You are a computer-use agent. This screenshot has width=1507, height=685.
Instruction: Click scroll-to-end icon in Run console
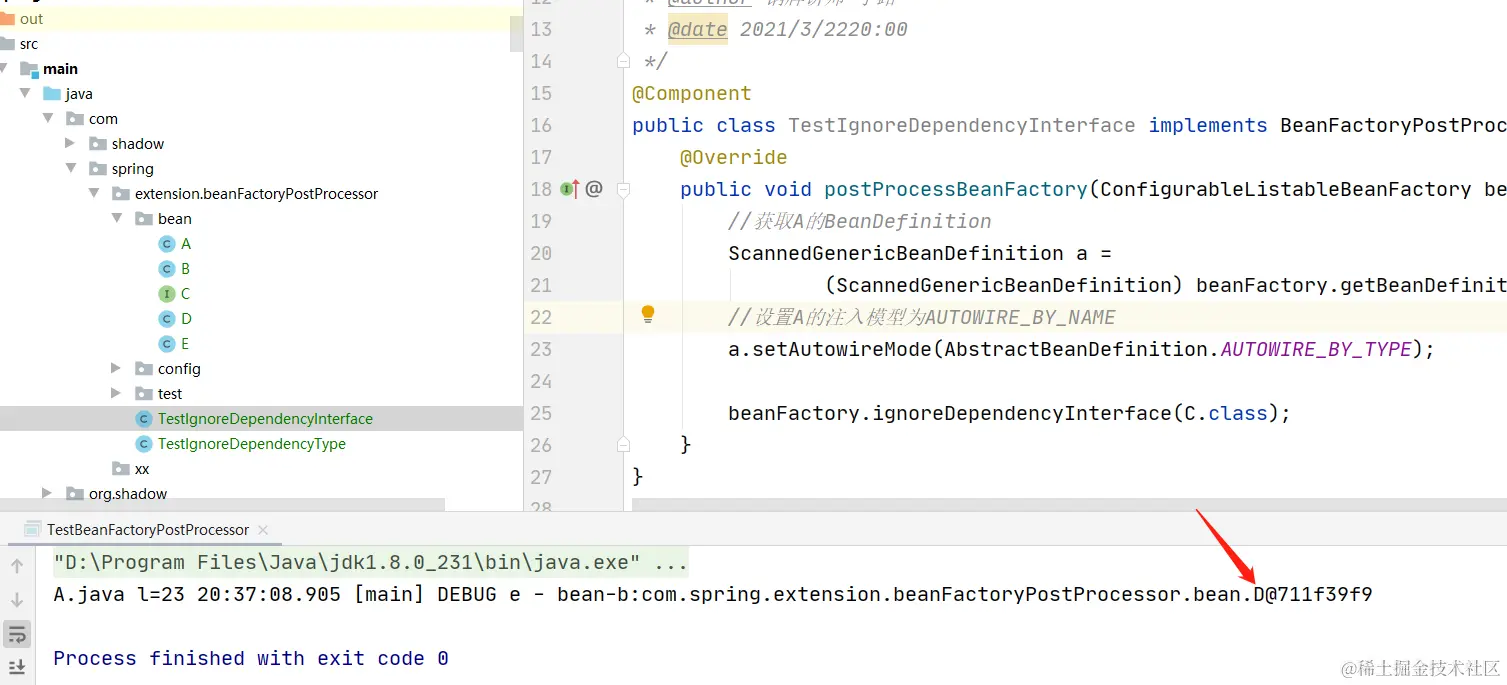point(17,667)
